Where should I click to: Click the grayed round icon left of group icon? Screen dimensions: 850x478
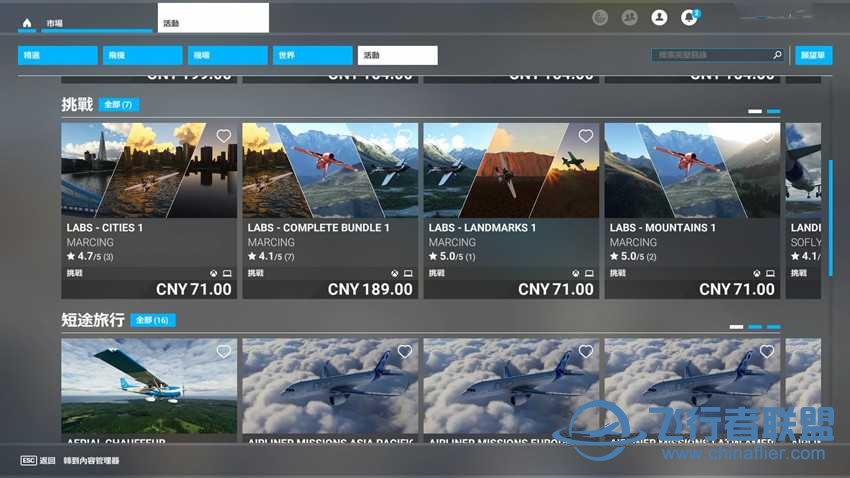pyautogui.click(x=600, y=17)
